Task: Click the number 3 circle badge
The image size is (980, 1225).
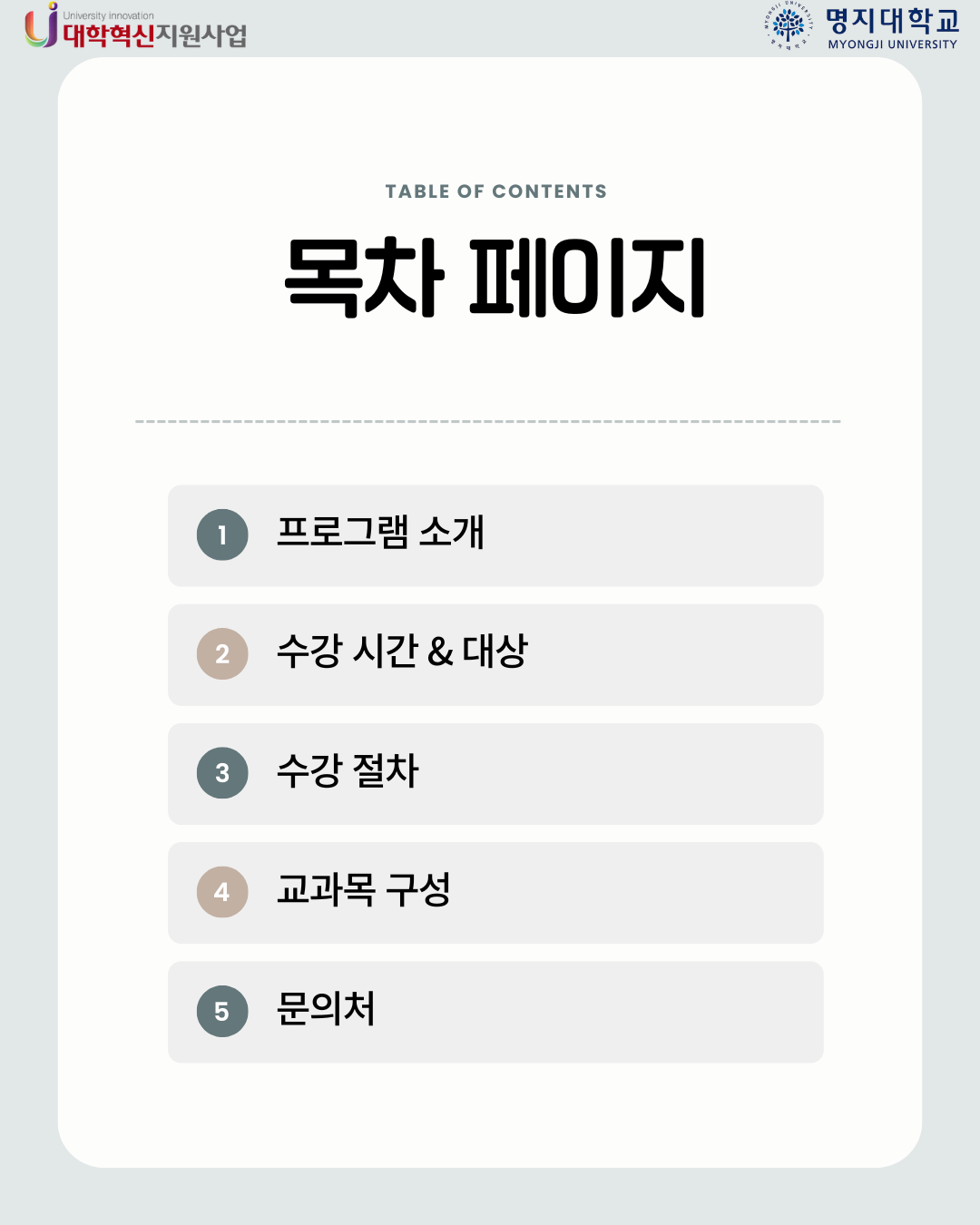Action: point(222,773)
